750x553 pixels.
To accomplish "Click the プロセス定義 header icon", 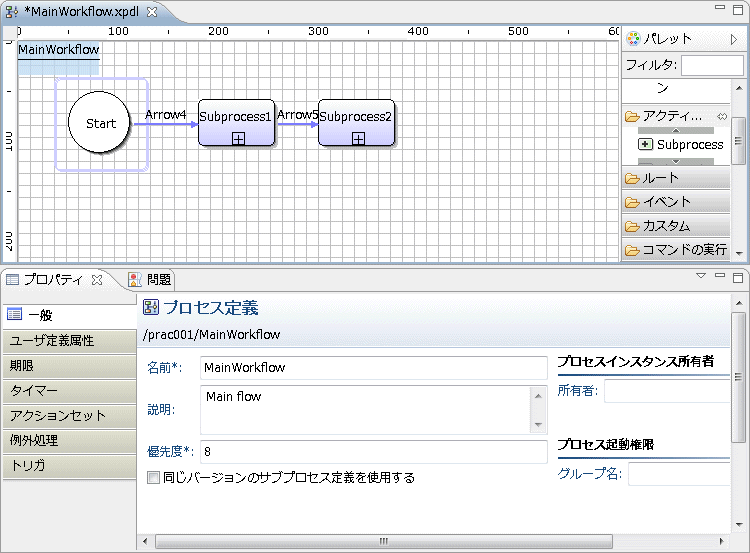I will 151,307.
